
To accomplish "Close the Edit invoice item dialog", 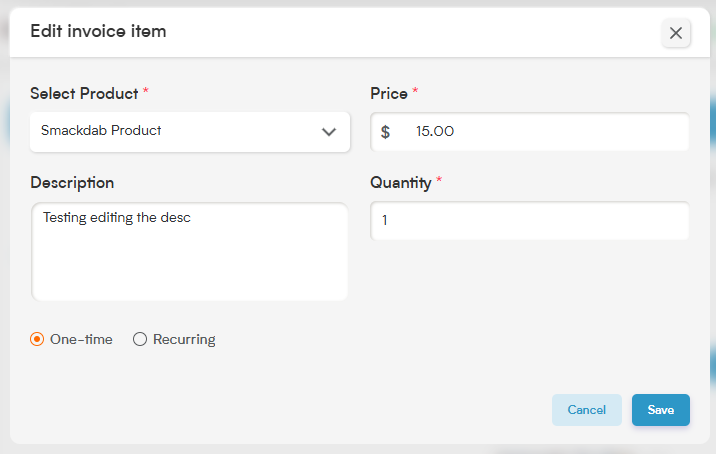I will tap(675, 33).
